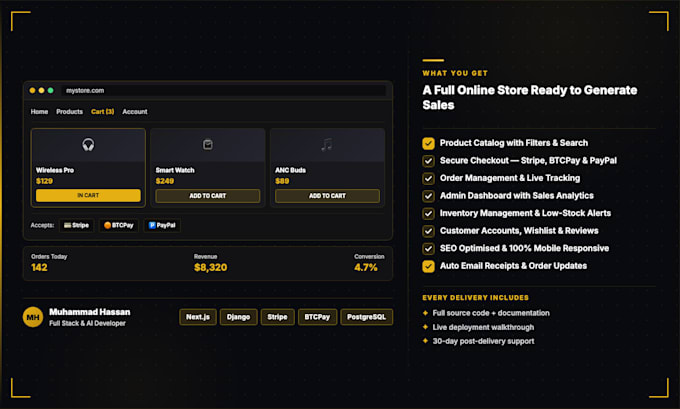Click the Orders Today value 142
Viewport: 680px width, 409px height.
click(39, 267)
